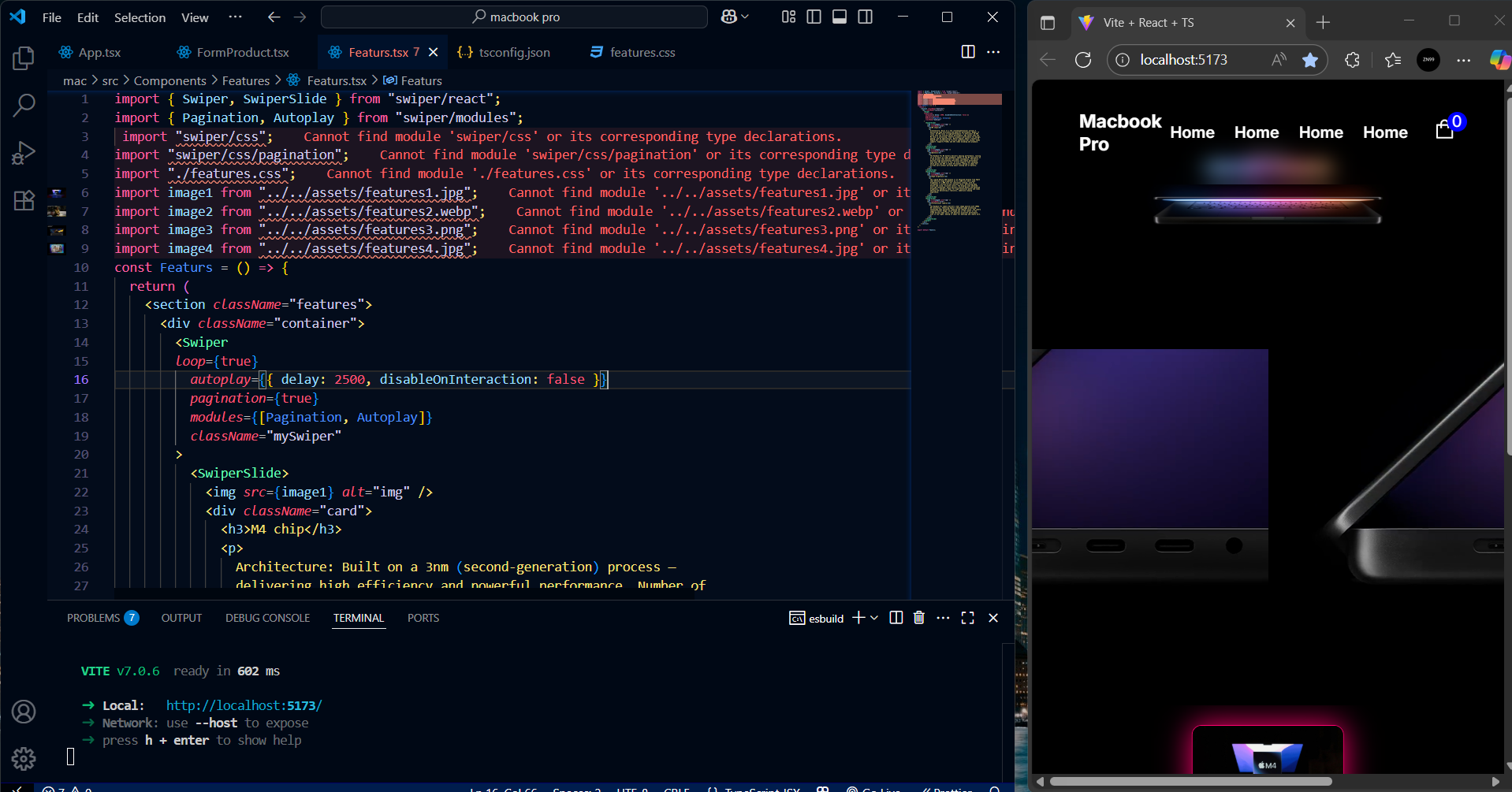This screenshot has height=792, width=1512.
Task: Open the Search view in activity bar
Action: tap(24, 105)
